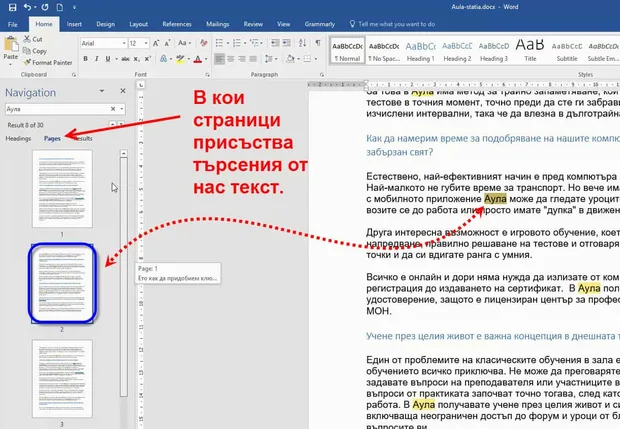The image size is (620, 429).
Task: Cut the selection
Action: [33, 39]
